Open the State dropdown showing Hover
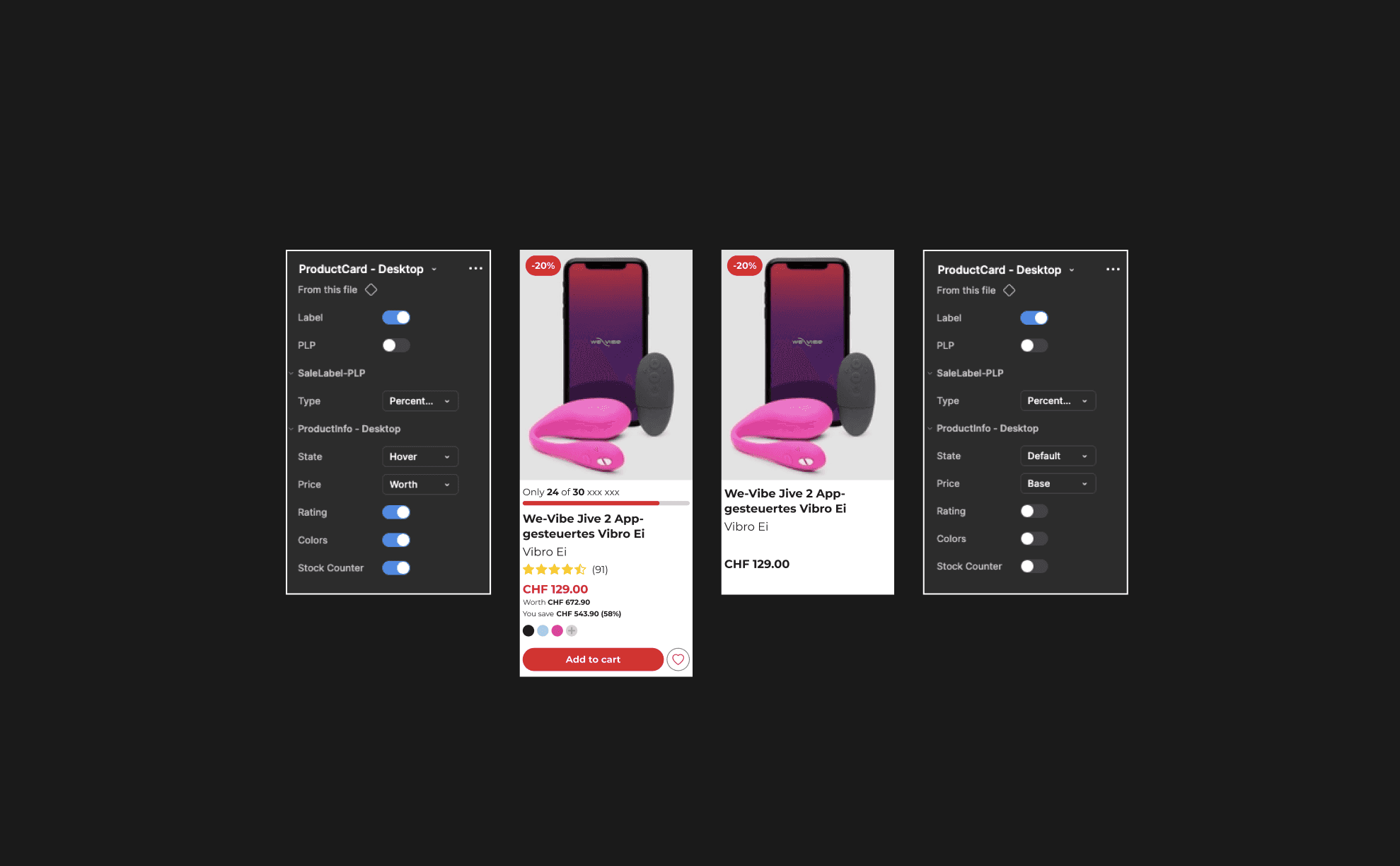This screenshot has width=1400, height=866. click(420, 457)
